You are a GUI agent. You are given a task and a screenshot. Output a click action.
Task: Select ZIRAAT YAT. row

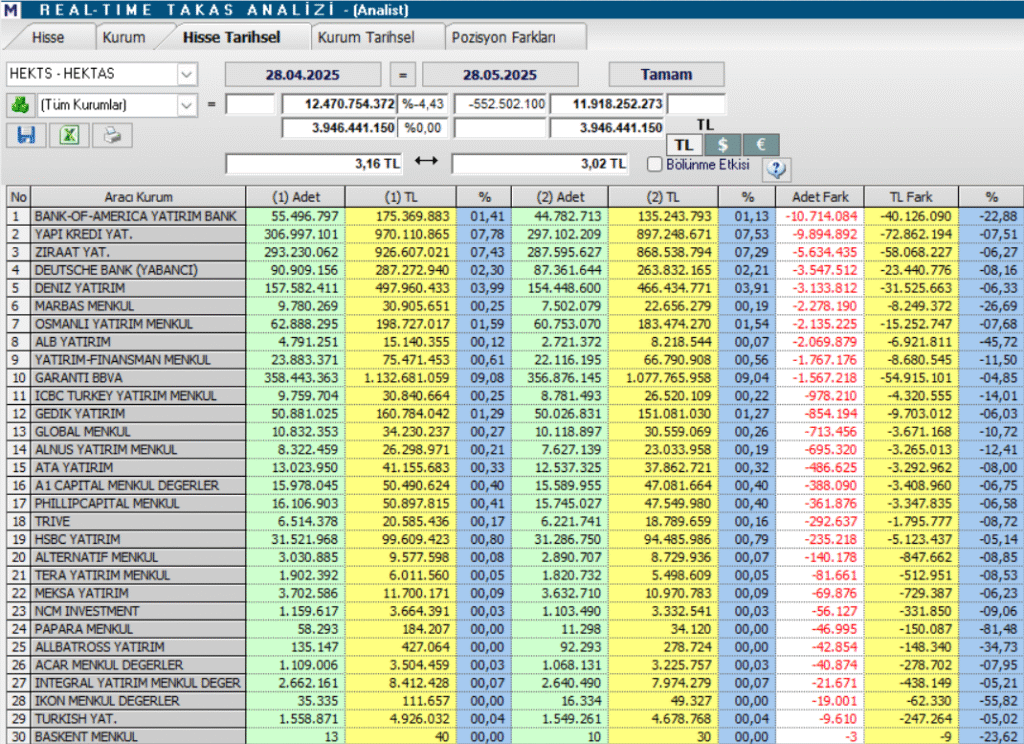515,252
